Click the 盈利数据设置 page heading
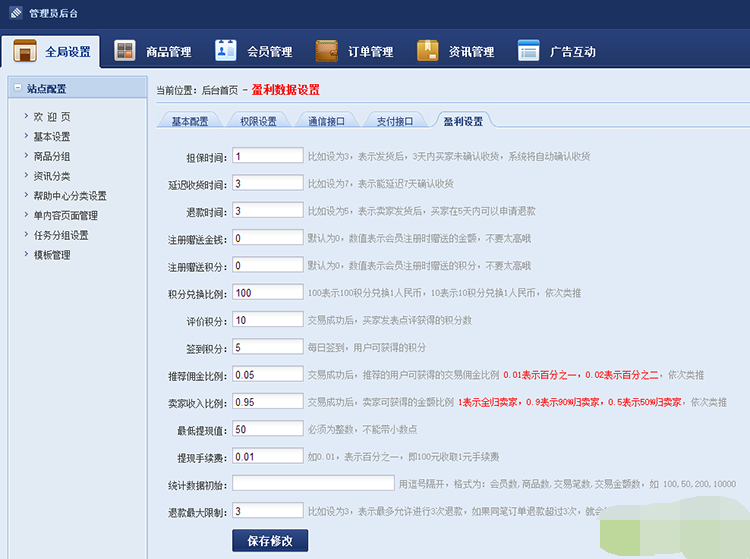 pos(286,90)
